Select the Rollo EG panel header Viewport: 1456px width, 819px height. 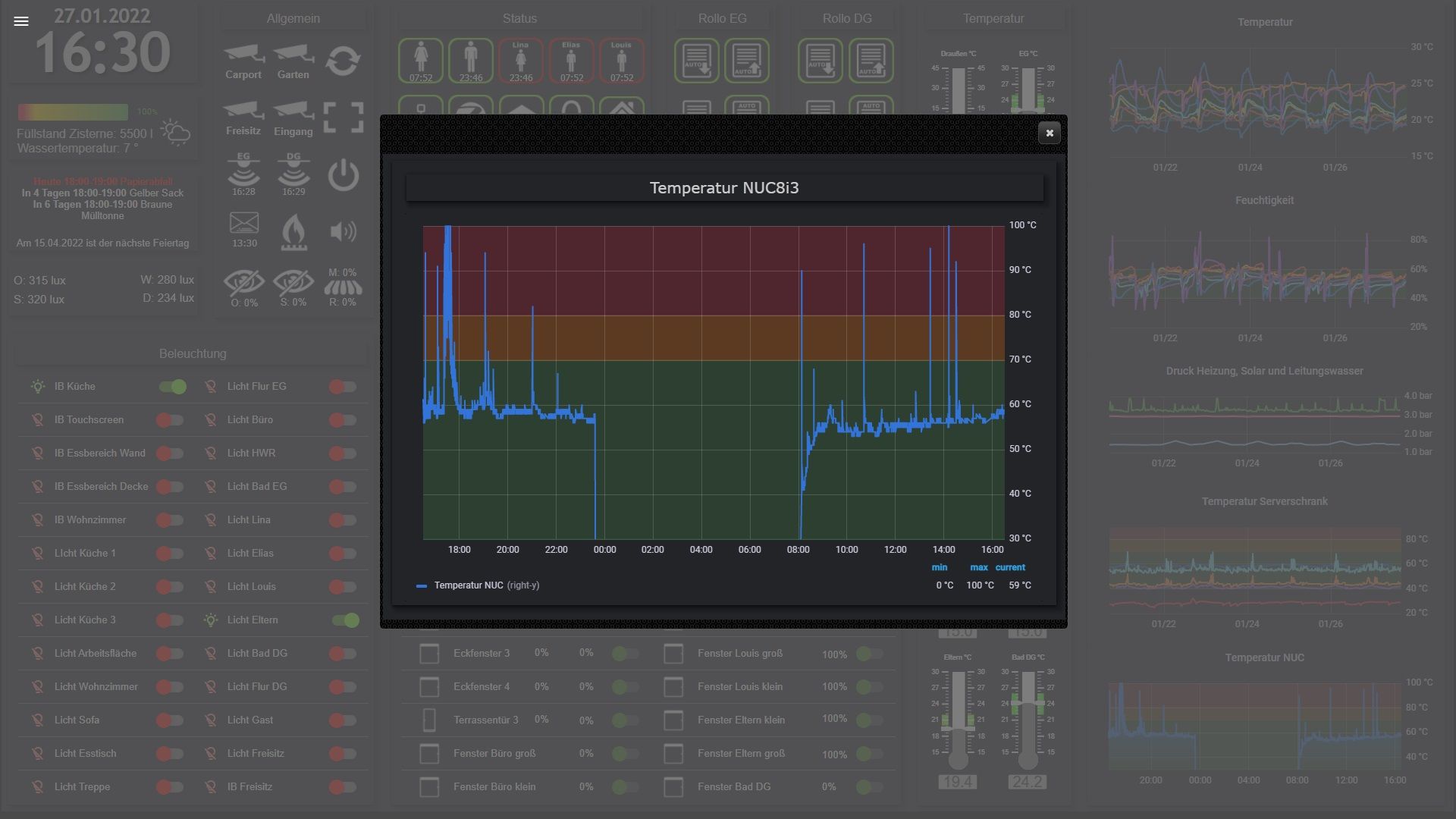[x=722, y=18]
